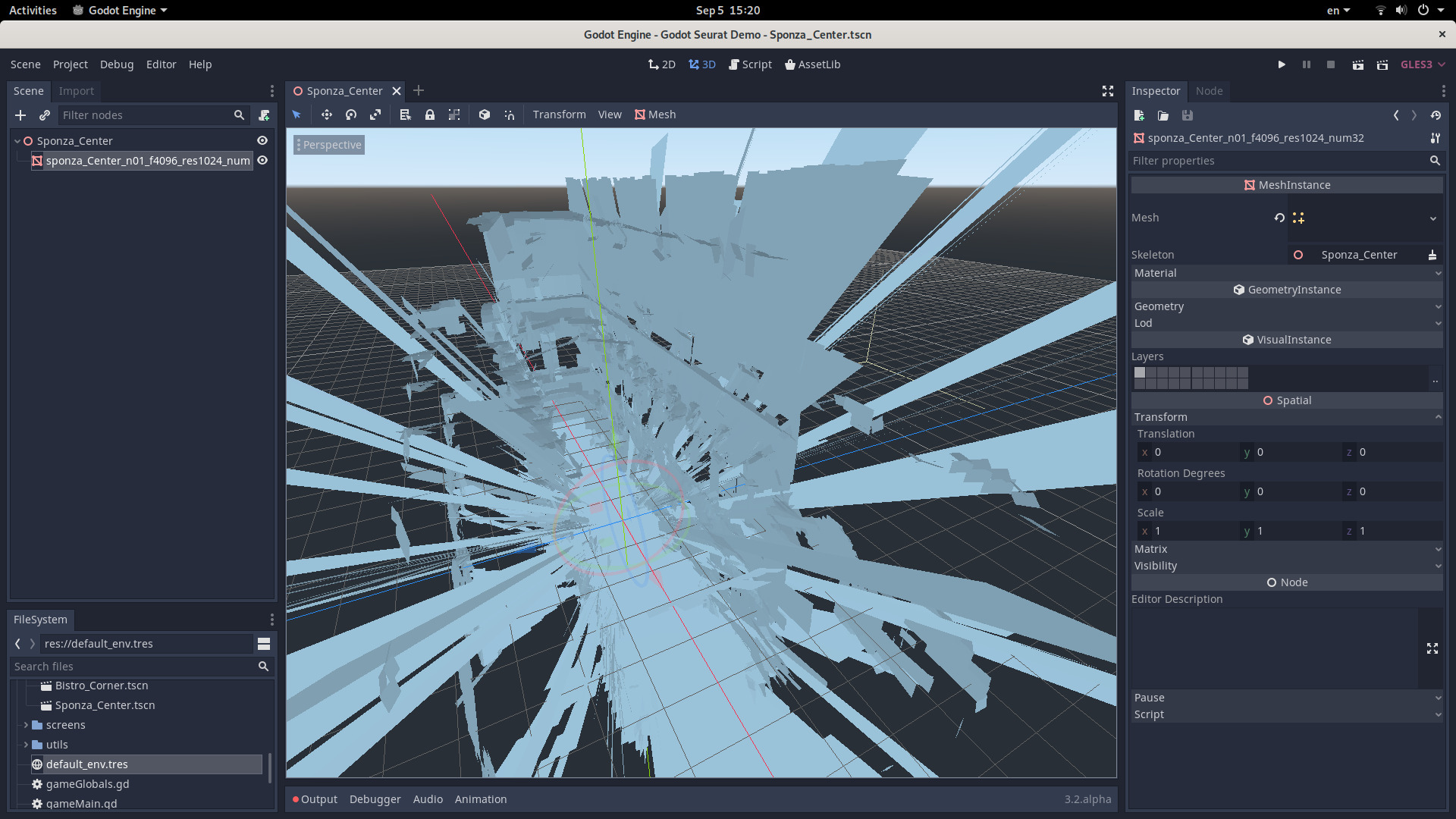This screenshot has width=1456, height=819.
Task: Pause the running scene
Action: (x=1307, y=64)
